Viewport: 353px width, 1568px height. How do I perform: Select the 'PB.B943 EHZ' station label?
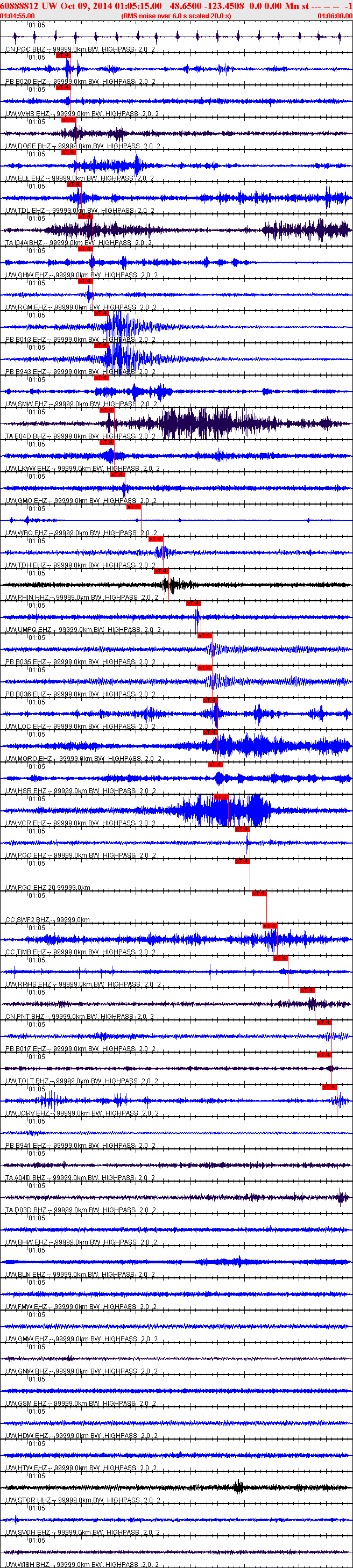pyautogui.click(x=26, y=372)
